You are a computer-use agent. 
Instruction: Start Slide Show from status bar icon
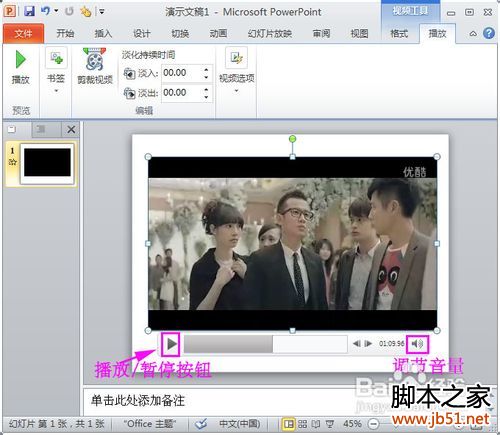[330, 424]
